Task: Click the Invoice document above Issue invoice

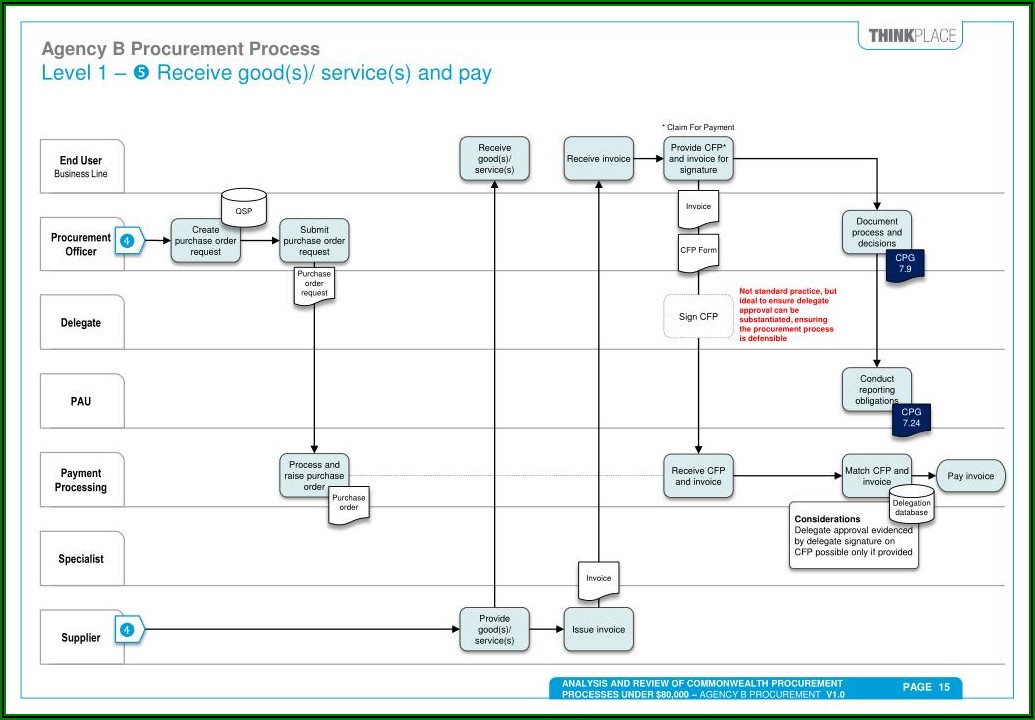Action: tap(598, 580)
